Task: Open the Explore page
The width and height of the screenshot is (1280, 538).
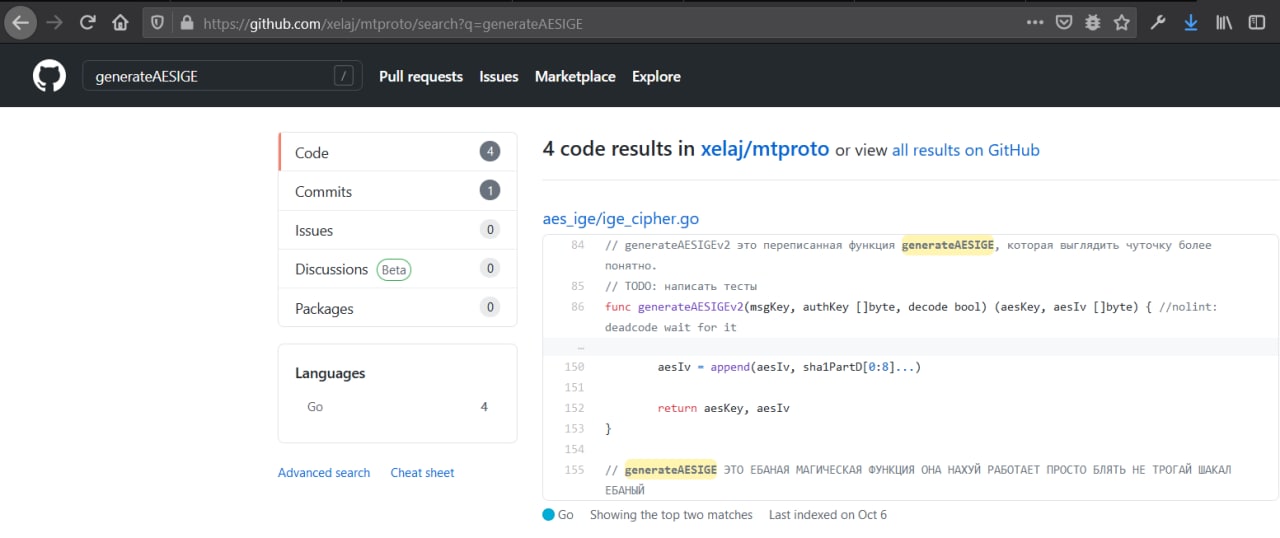Action: click(x=656, y=76)
